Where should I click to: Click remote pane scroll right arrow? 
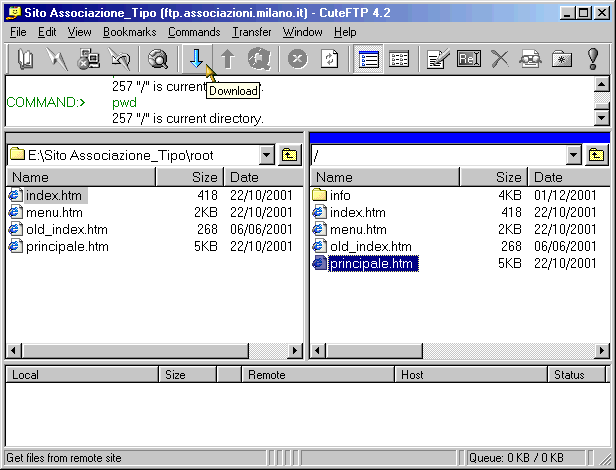tap(602, 351)
